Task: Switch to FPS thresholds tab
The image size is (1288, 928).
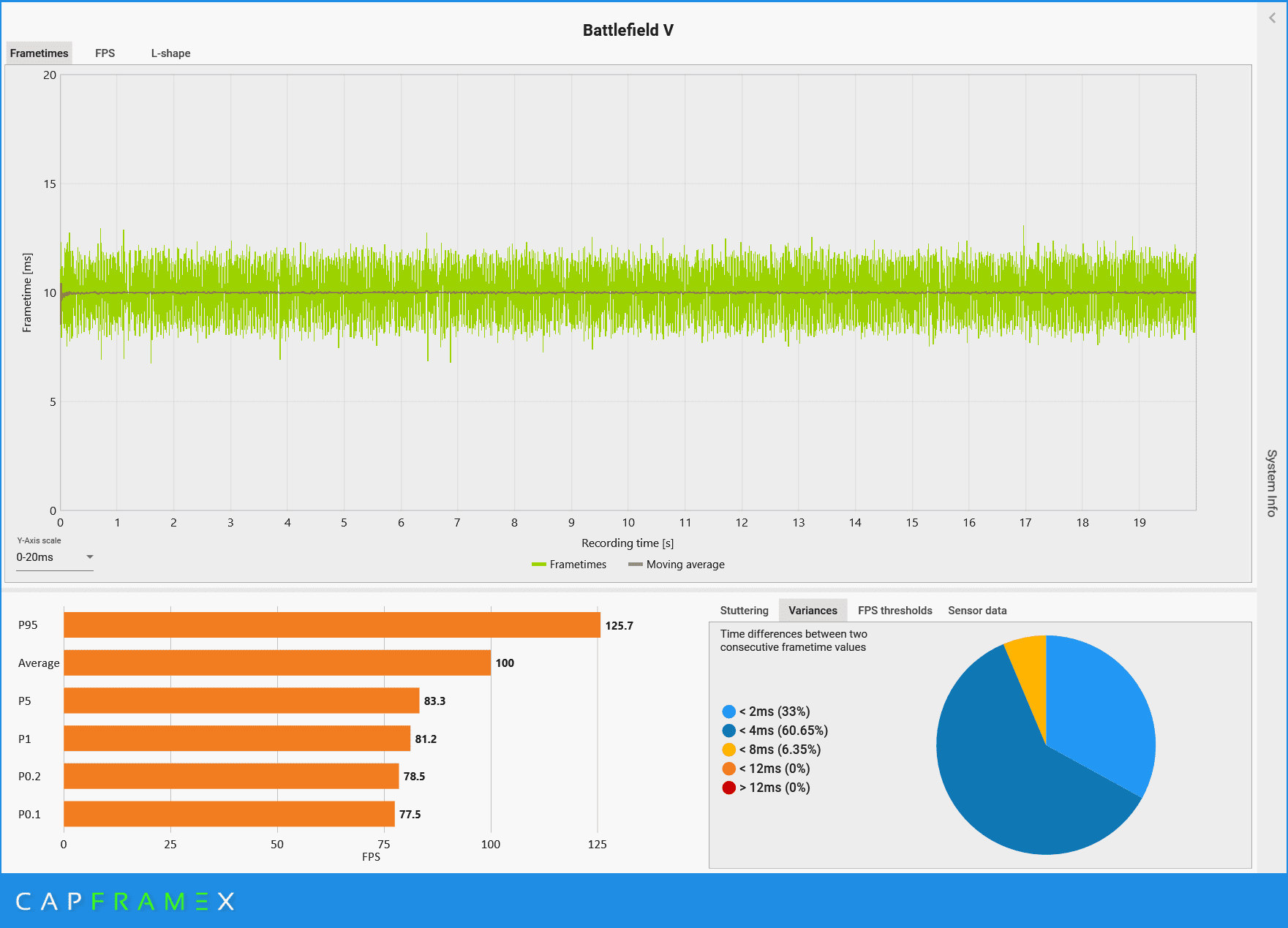Action: coord(895,611)
